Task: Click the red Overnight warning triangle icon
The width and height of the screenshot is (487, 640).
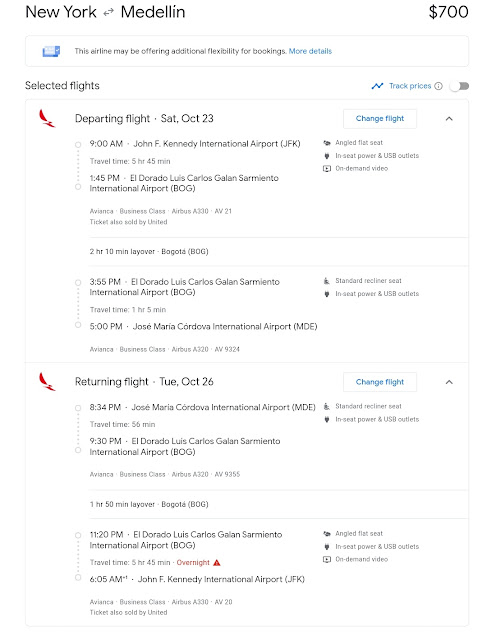Action: coord(217,562)
